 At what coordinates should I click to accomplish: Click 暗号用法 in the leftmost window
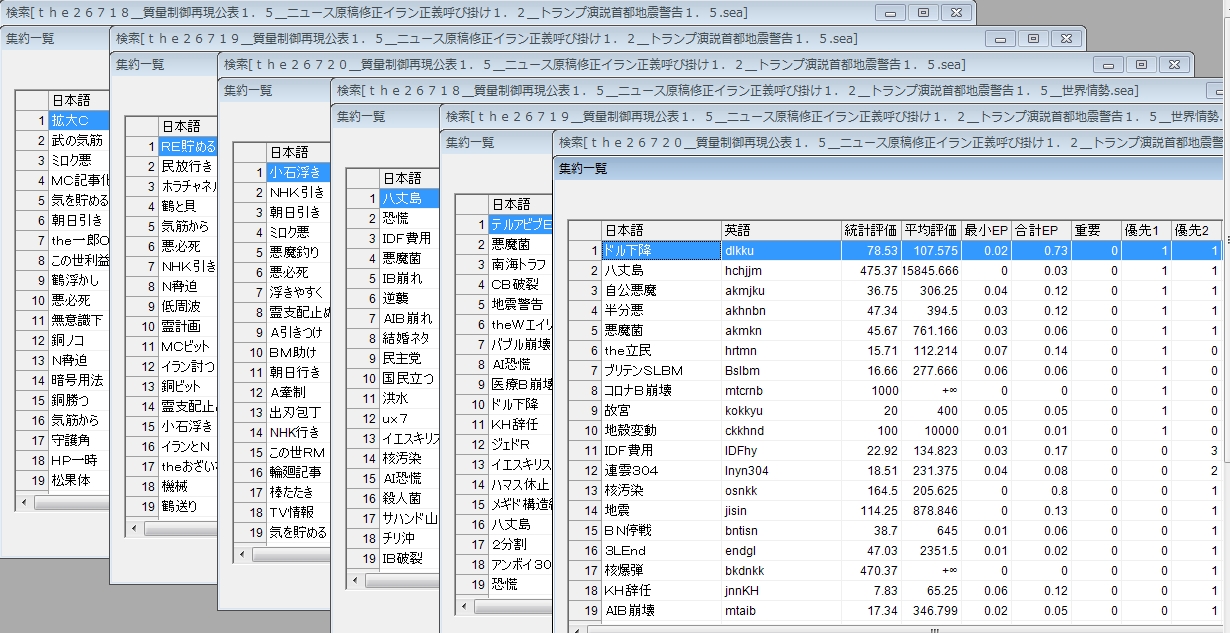coord(80,380)
